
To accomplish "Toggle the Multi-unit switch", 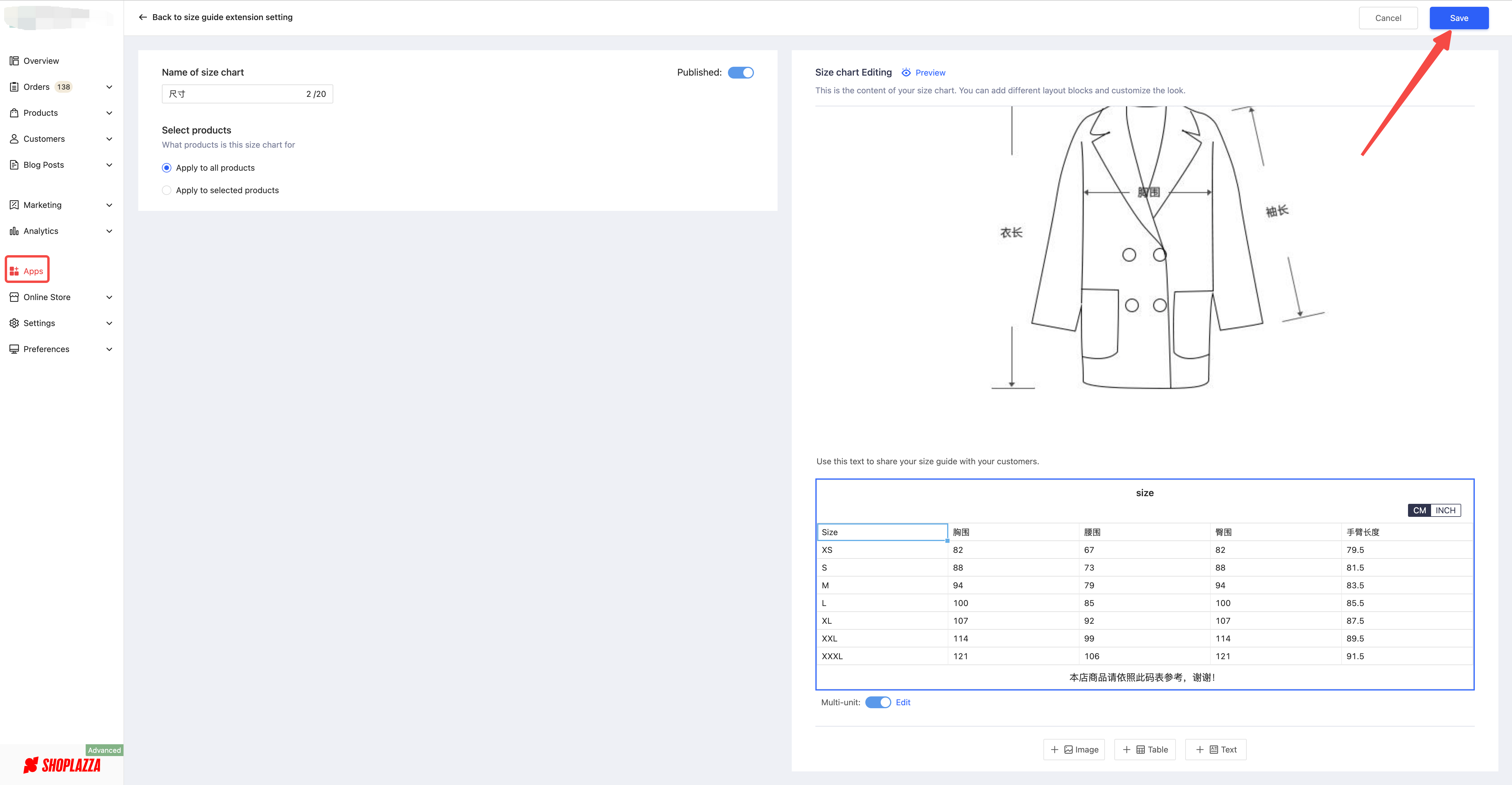I will pyautogui.click(x=878, y=702).
